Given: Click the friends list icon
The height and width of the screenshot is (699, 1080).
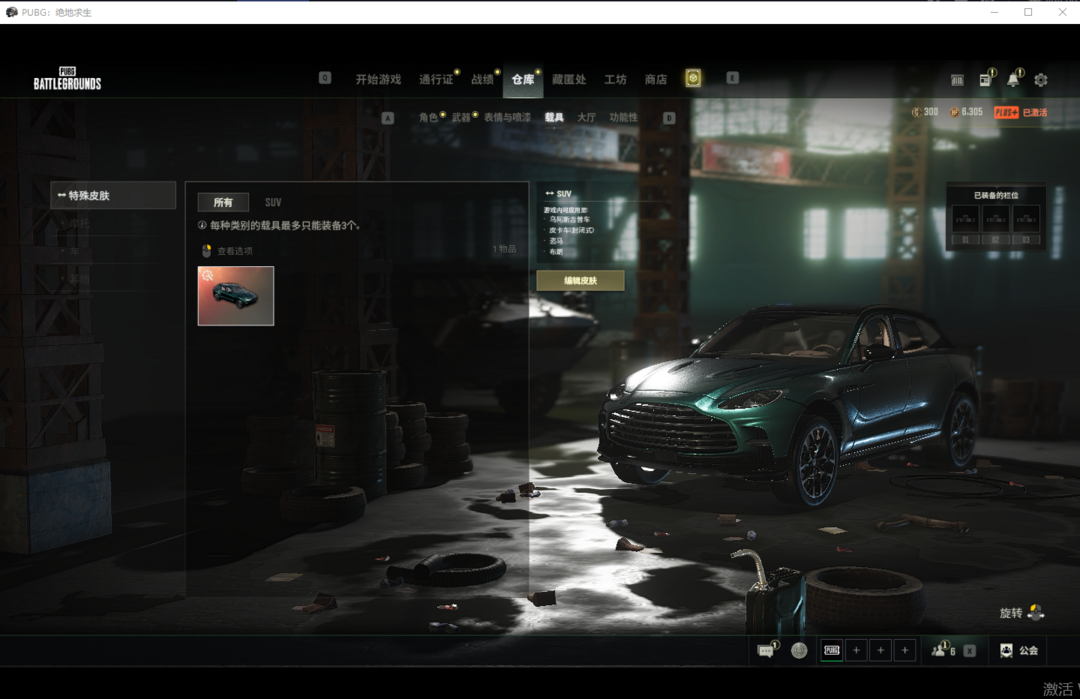Looking at the screenshot, I should tap(938, 651).
